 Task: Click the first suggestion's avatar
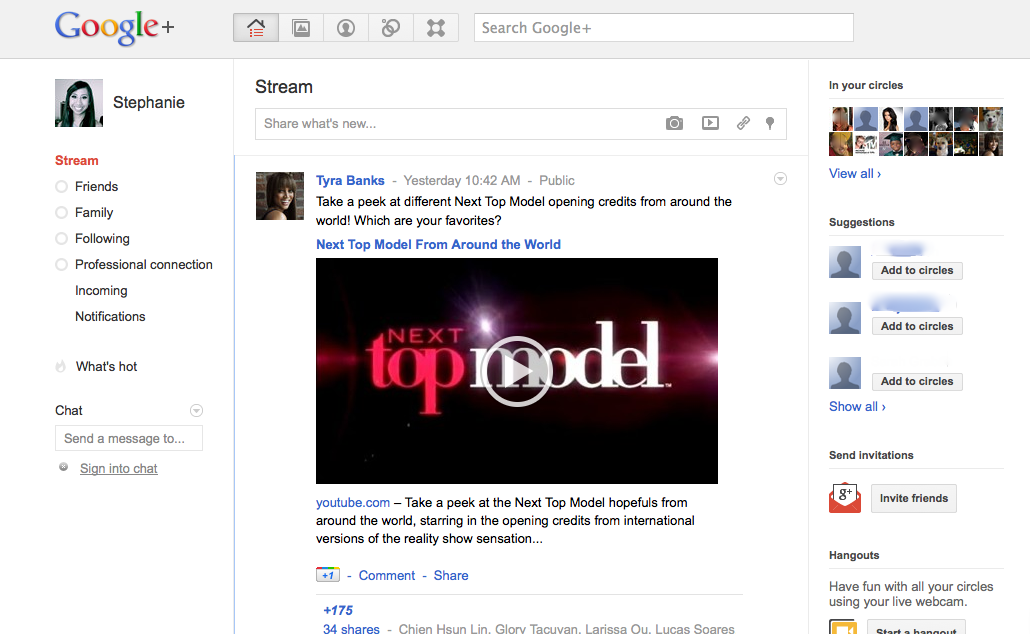tap(845, 262)
